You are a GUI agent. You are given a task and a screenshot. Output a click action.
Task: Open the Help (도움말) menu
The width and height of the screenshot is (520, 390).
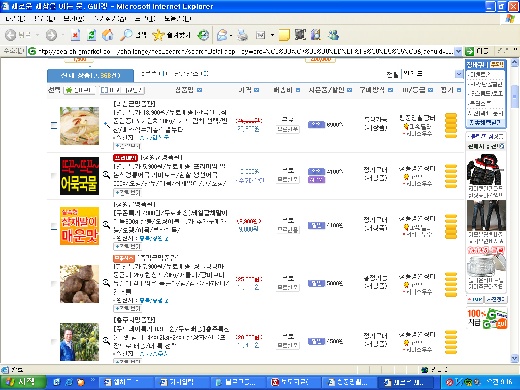click(x=177, y=19)
